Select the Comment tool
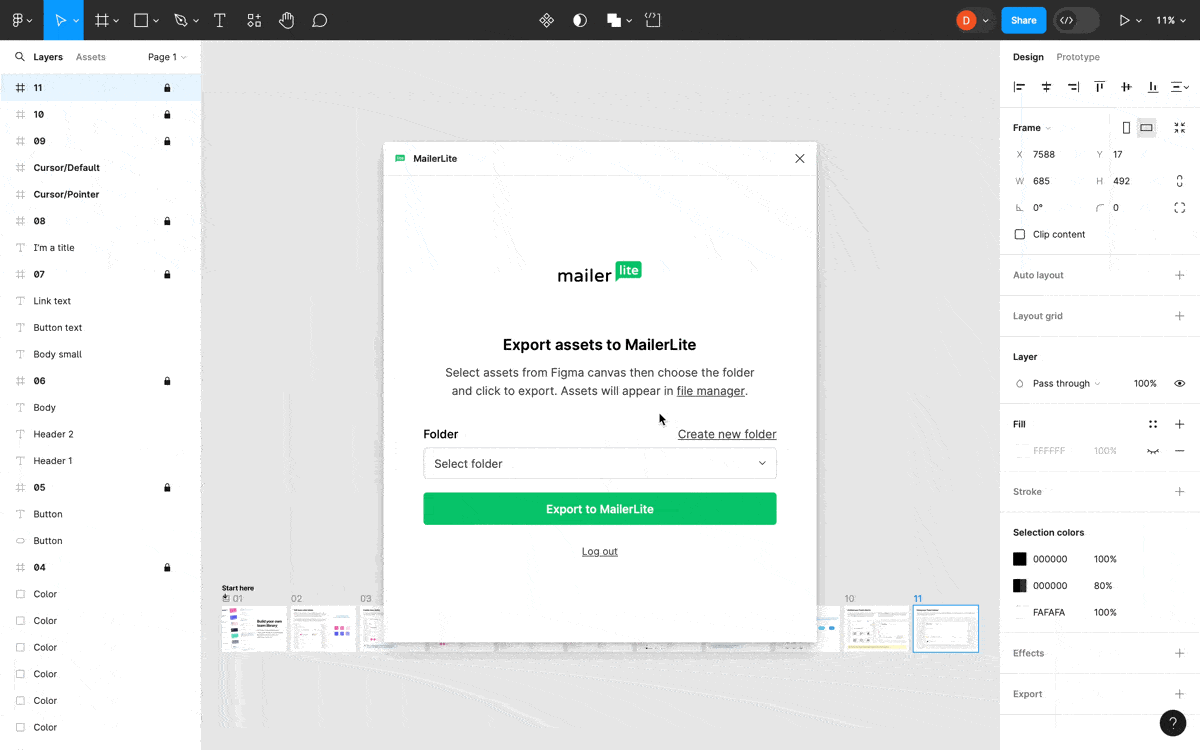This screenshot has height=750, width=1200. 320,20
